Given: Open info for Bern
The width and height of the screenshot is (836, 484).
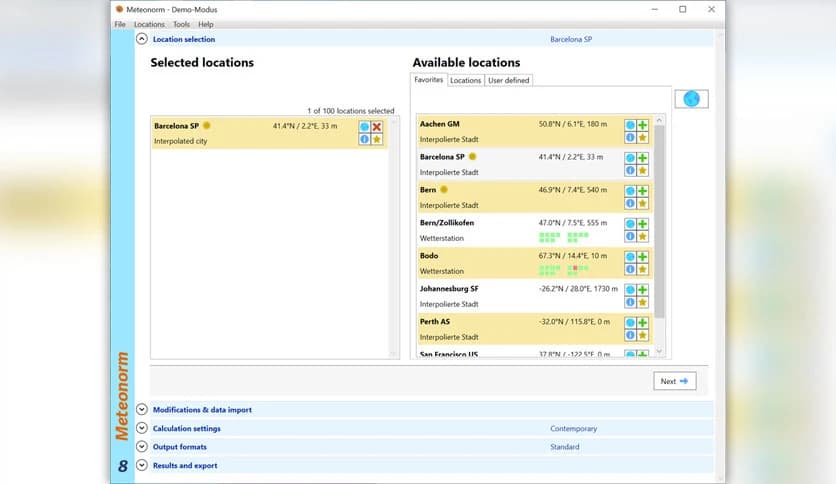Looking at the screenshot, I should 630,204.
